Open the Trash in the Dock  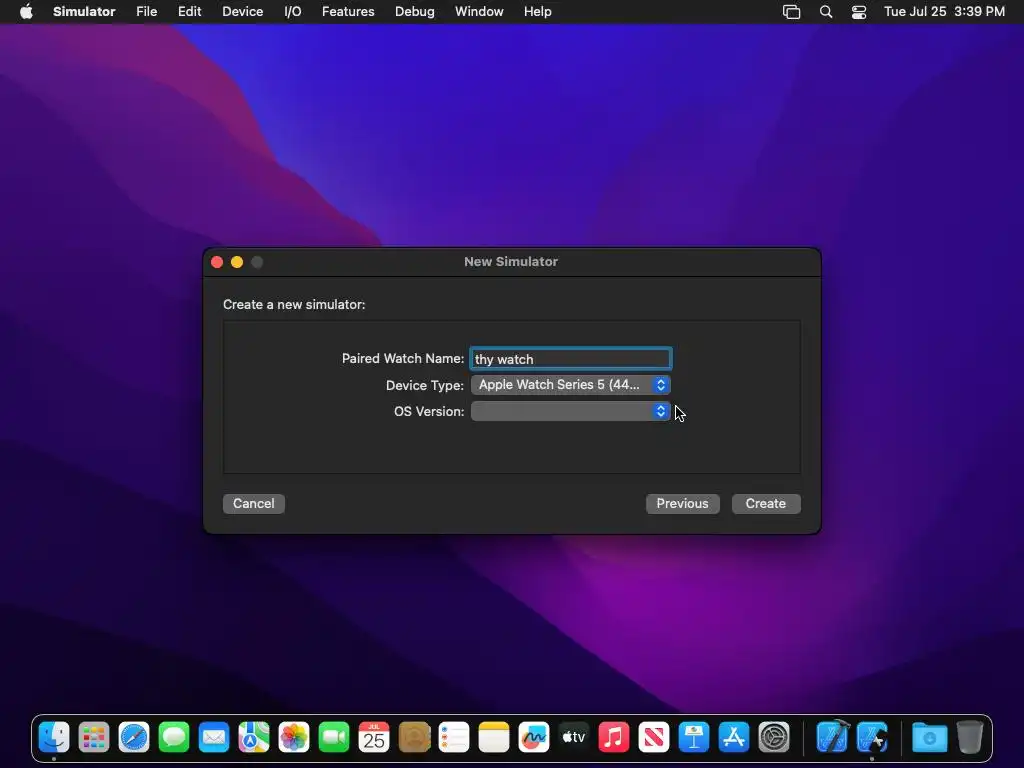970,738
